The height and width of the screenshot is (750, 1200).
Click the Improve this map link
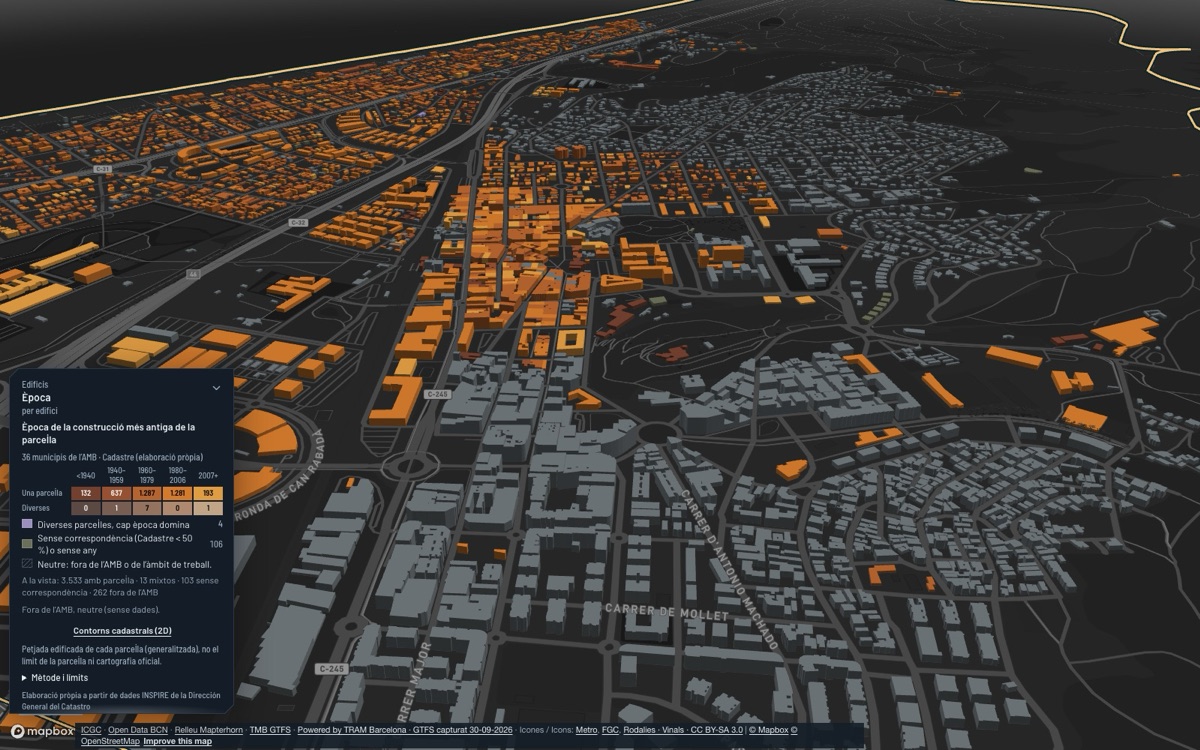pyautogui.click(x=177, y=741)
